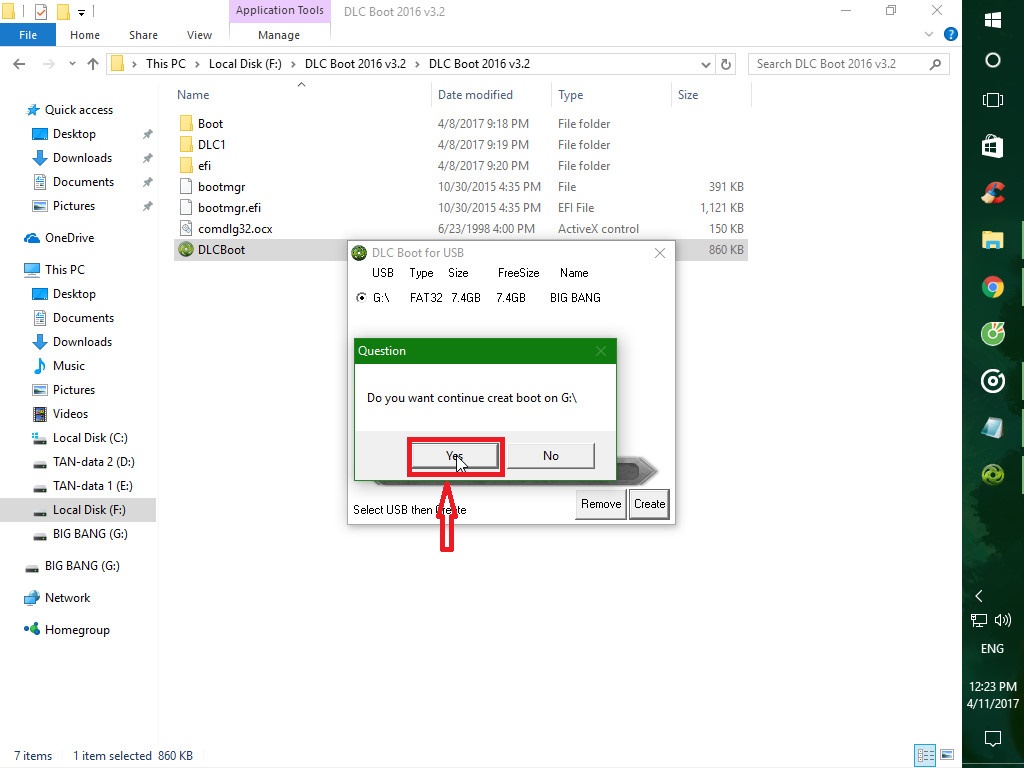Expand the address bar history dropdown
This screenshot has height=768, width=1024.
[705, 64]
